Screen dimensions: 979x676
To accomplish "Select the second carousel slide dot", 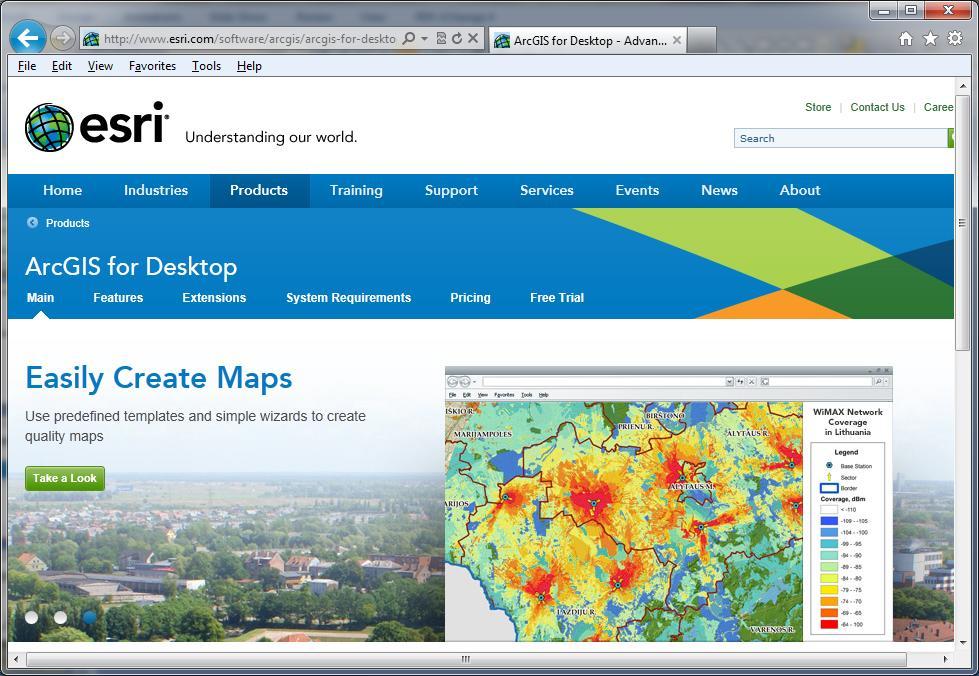I will click(61, 617).
